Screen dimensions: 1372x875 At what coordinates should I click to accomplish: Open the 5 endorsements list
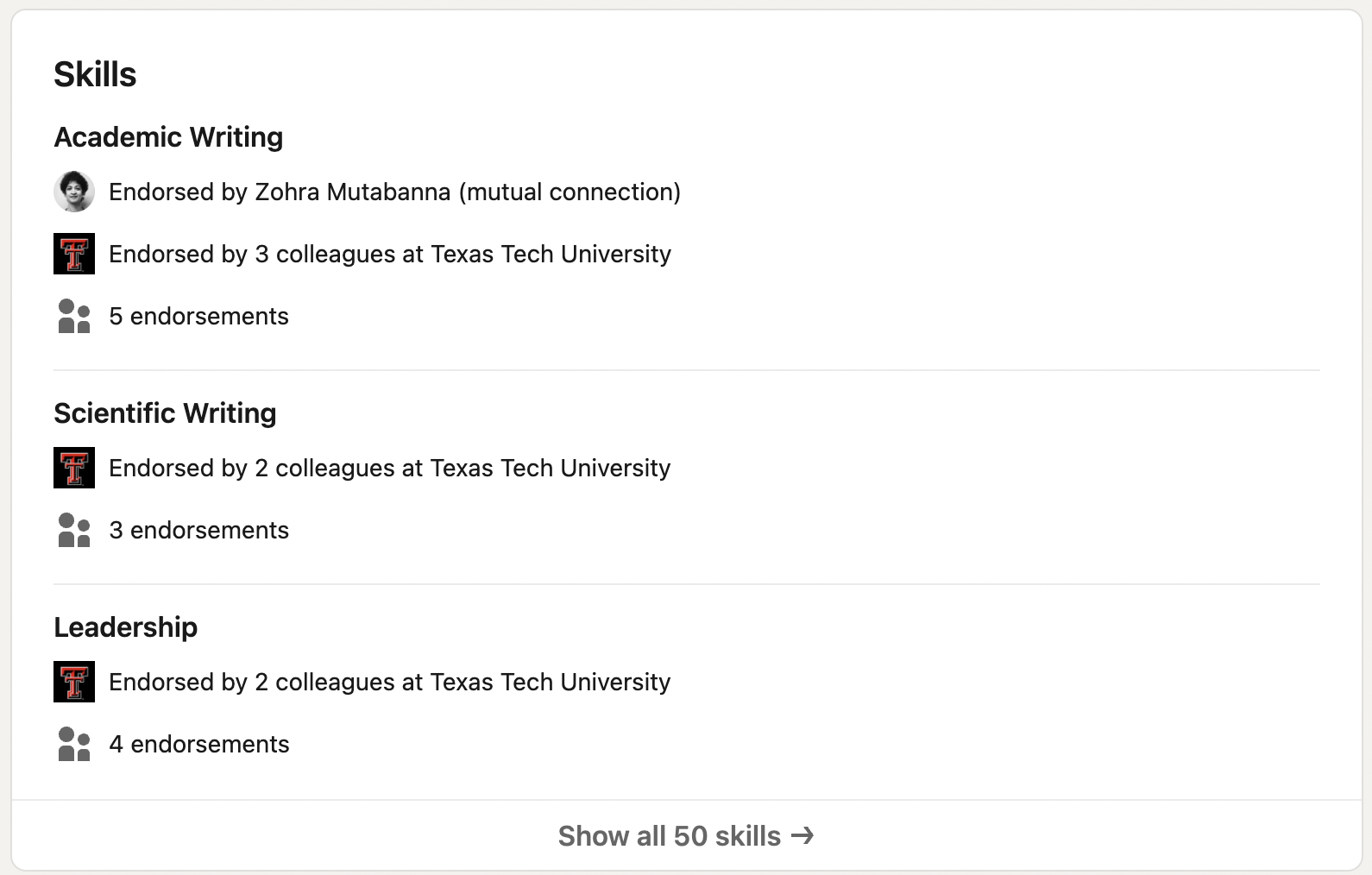[x=199, y=316]
